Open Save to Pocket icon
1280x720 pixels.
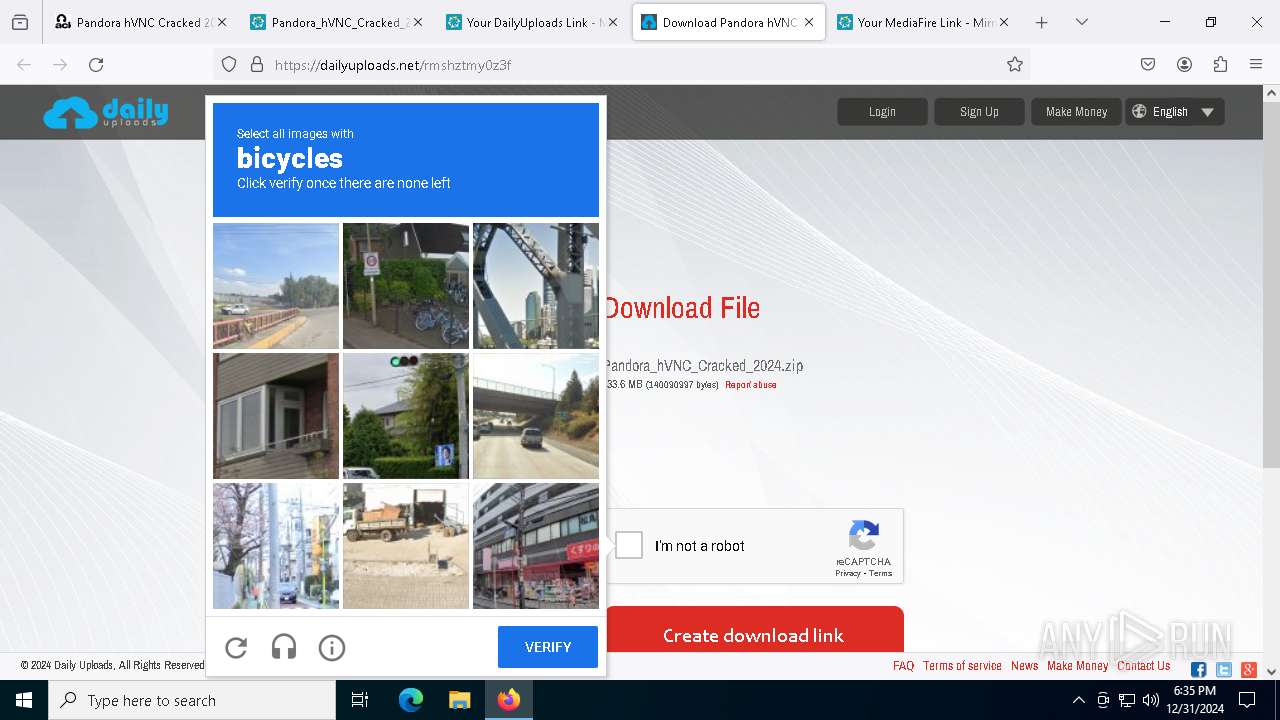(1148, 64)
